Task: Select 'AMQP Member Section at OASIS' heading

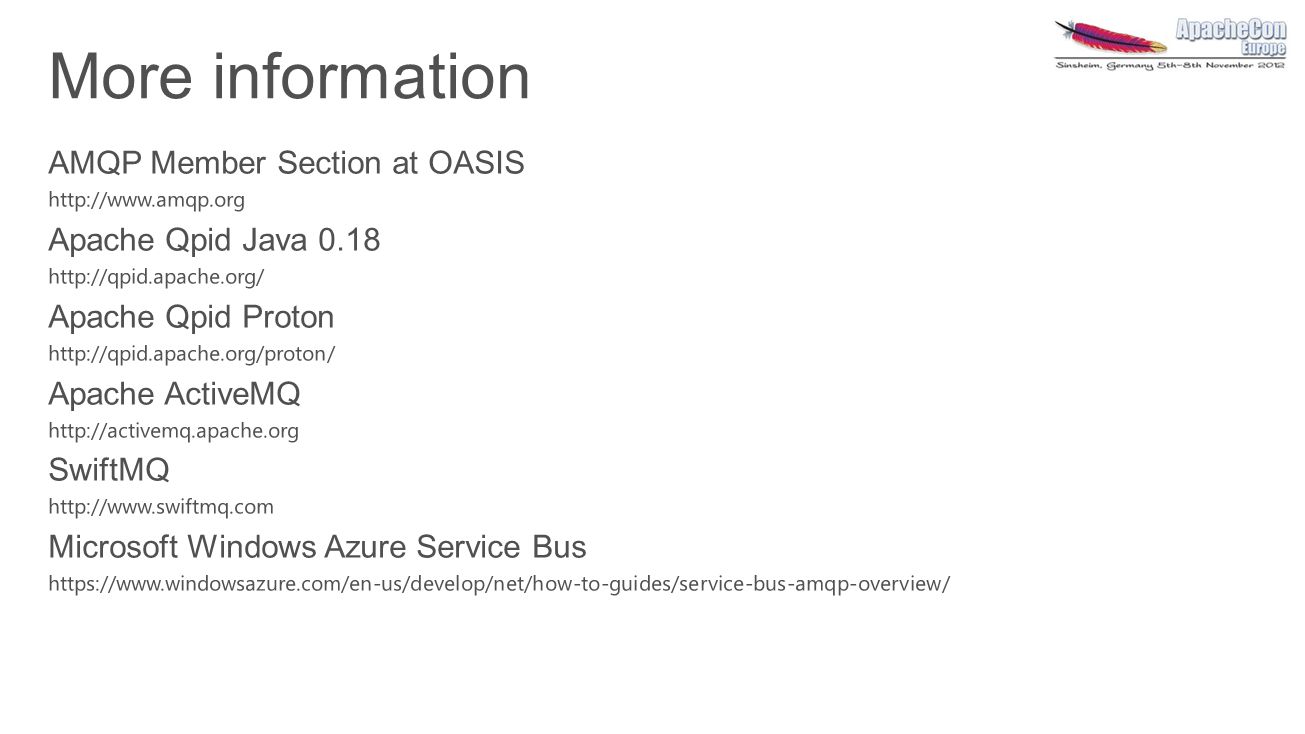Action: point(287,163)
